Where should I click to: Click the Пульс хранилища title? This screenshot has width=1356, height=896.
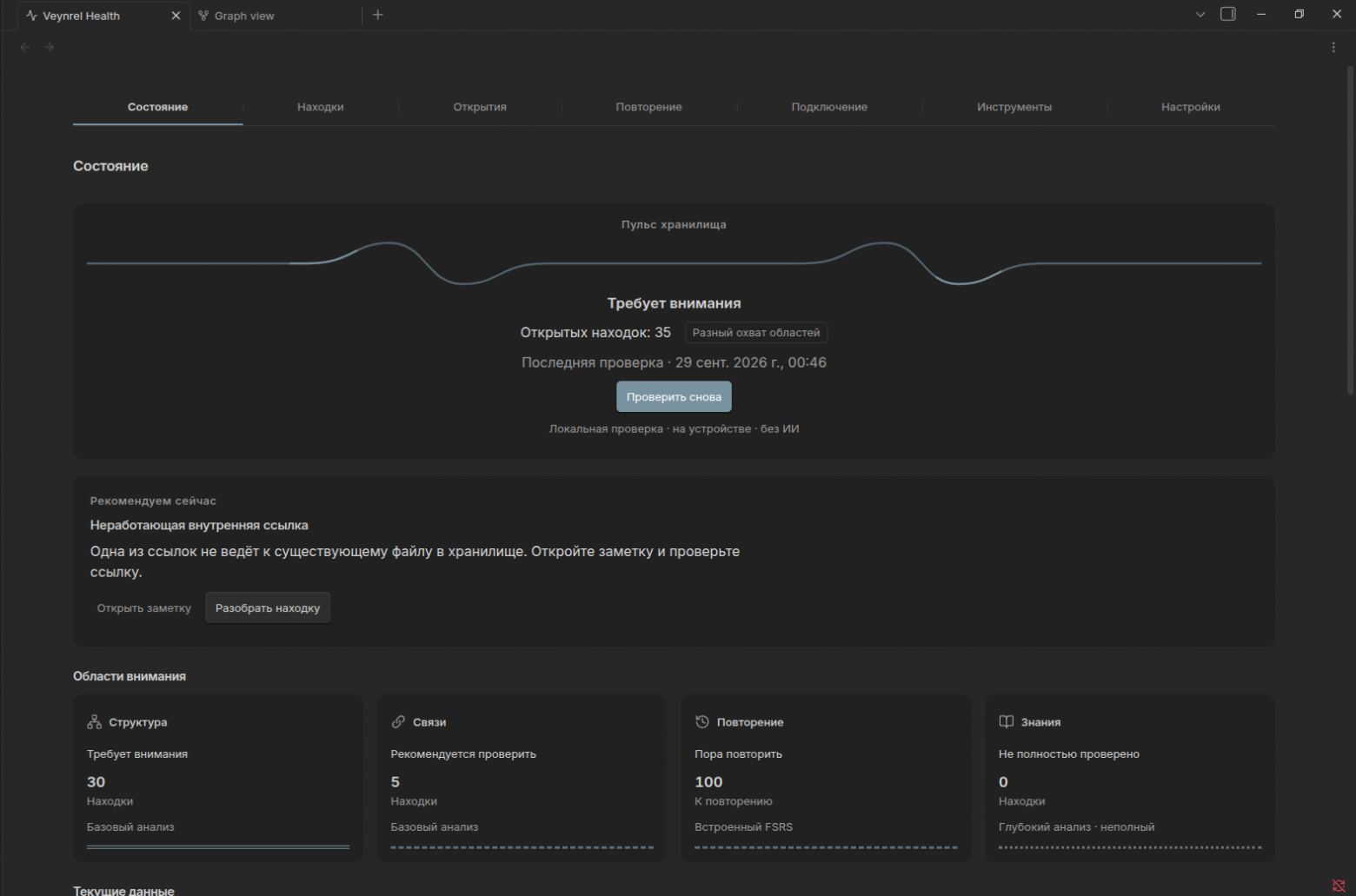pos(674,225)
